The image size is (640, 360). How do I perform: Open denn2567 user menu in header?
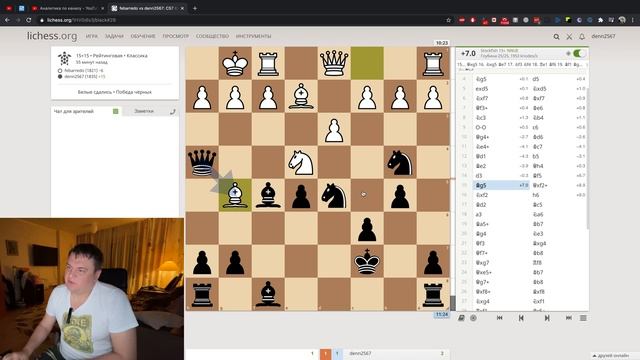603,36
